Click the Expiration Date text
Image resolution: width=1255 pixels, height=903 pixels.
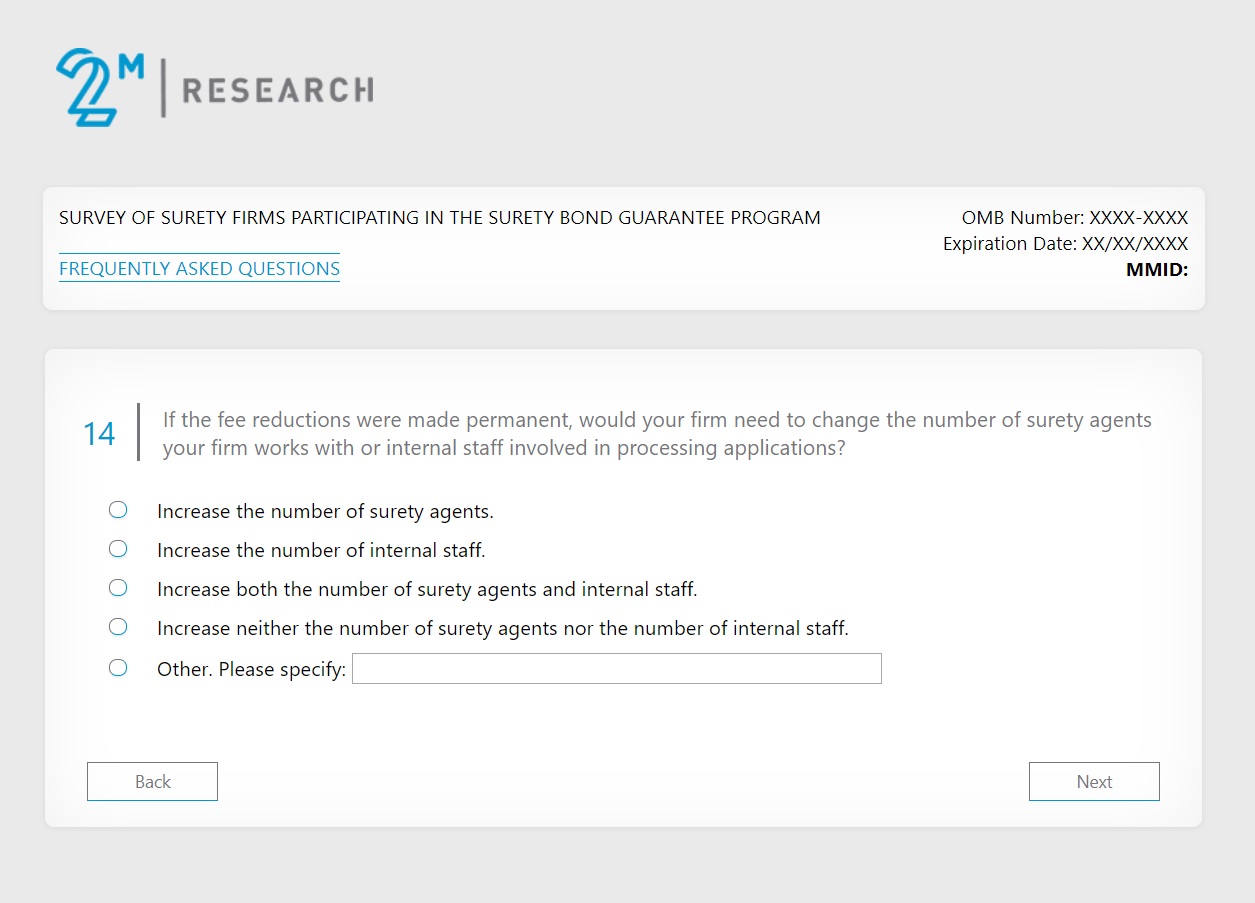click(x=1065, y=244)
